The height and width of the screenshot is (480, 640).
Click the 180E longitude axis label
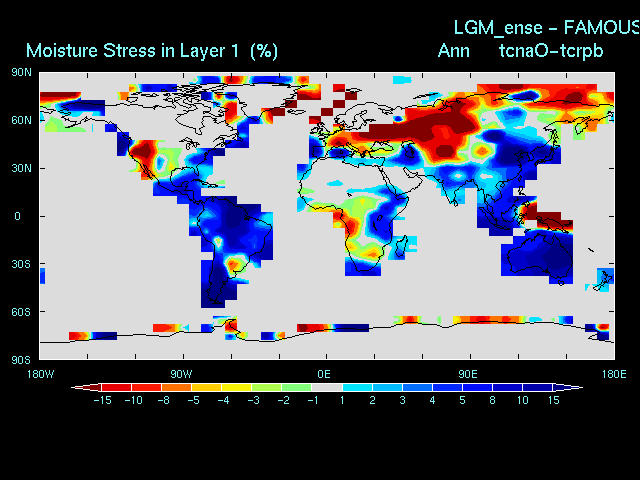click(614, 373)
